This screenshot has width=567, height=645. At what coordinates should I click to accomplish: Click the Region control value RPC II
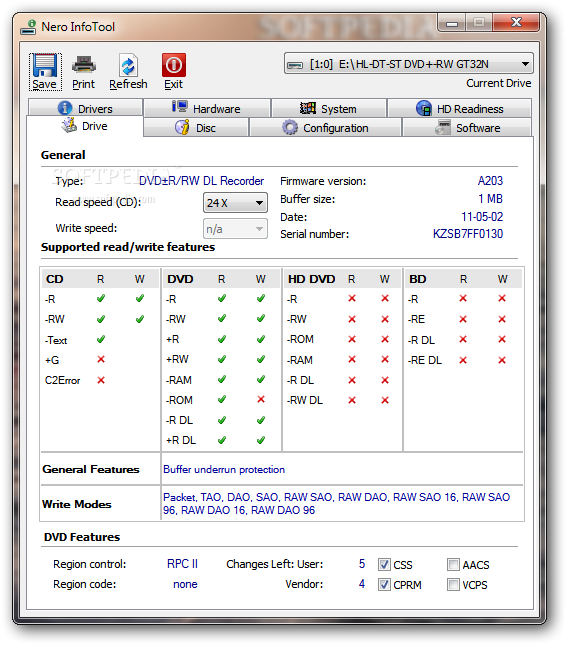pos(182,564)
